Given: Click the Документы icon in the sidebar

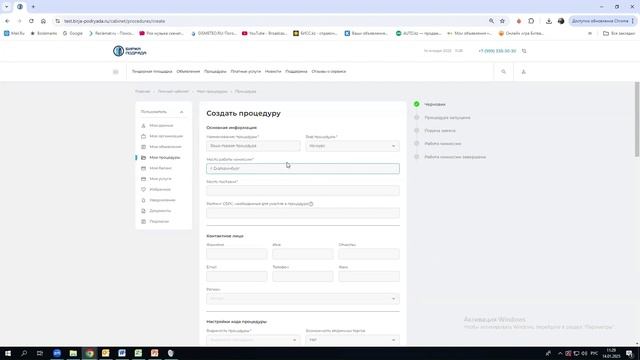Looking at the screenshot, I should pos(143,211).
